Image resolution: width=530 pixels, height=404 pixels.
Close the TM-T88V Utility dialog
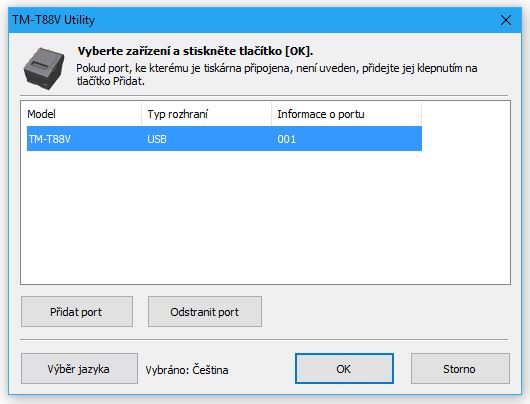[506, 20]
